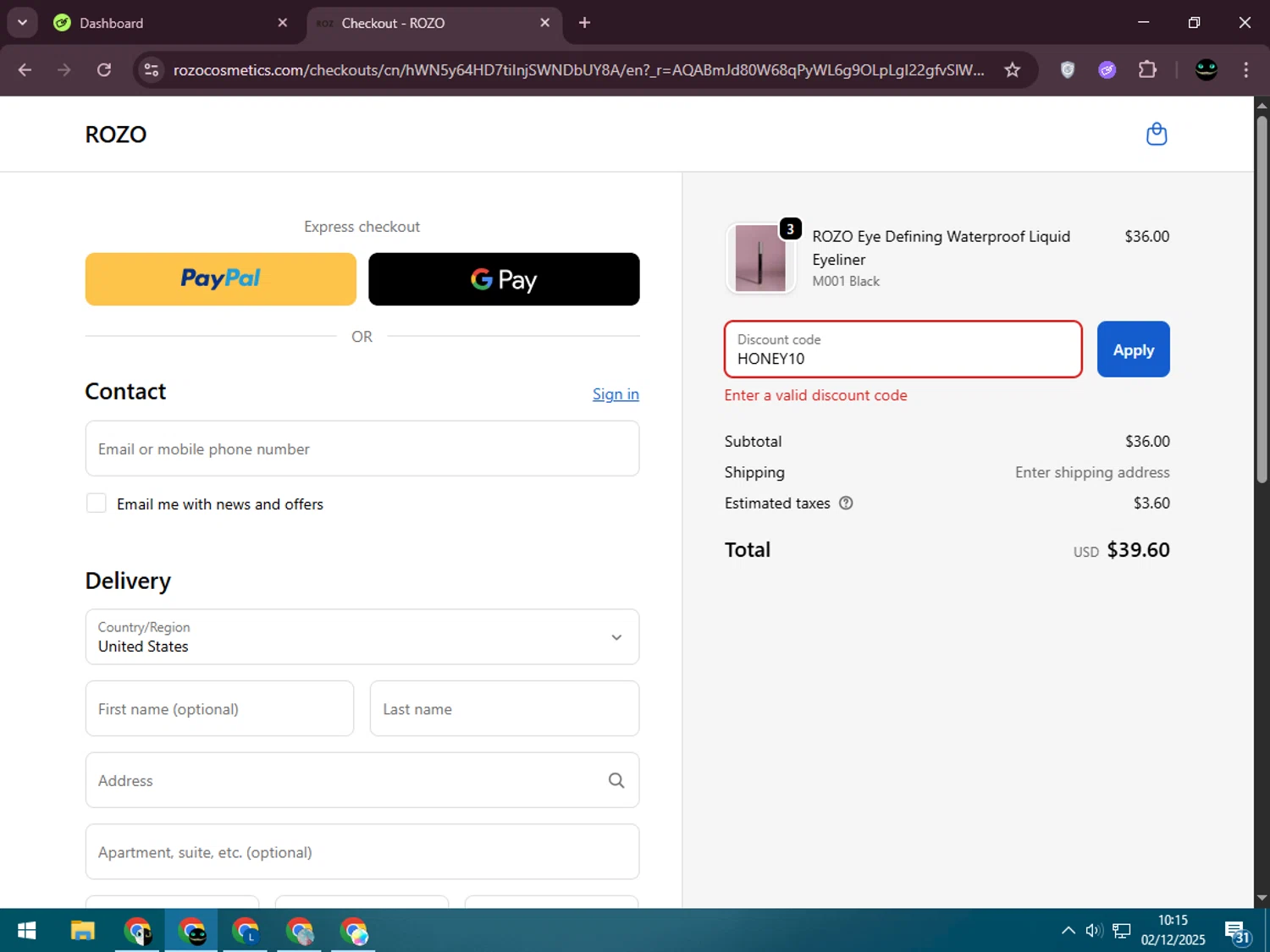Reload the checkout page
1270x952 pixels.
[104, 70]
